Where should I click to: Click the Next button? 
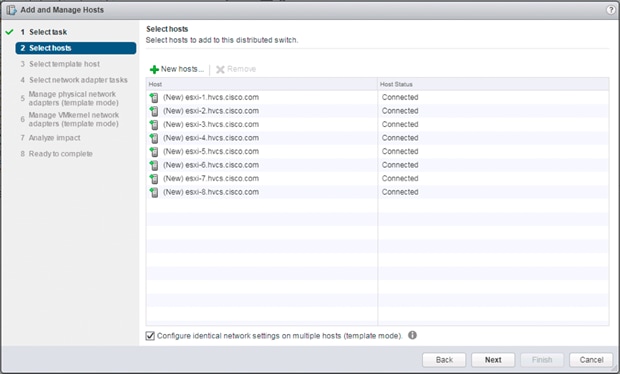(493, 360)
